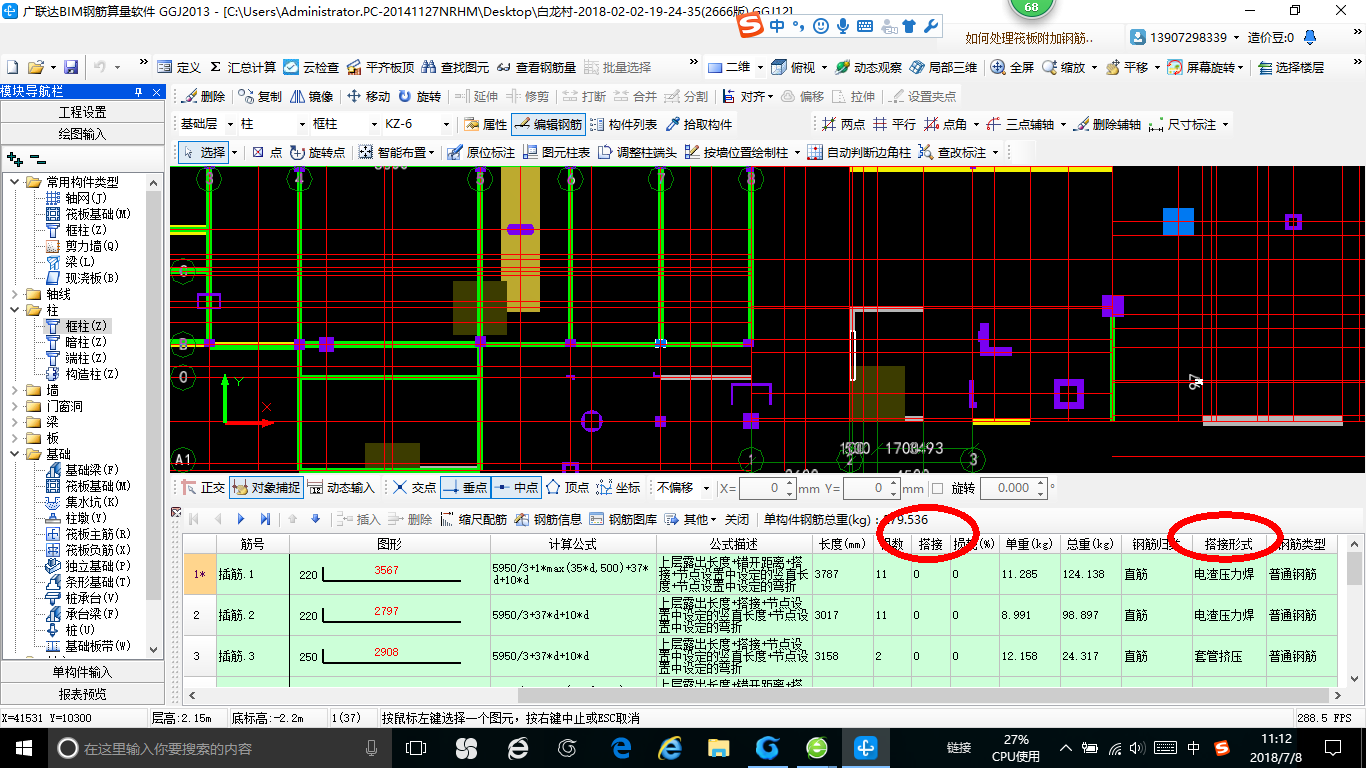The image size is (1366, 768).
Task: Select 筏板基础(M) under 常用构件类型
Action: pos(89,214)
